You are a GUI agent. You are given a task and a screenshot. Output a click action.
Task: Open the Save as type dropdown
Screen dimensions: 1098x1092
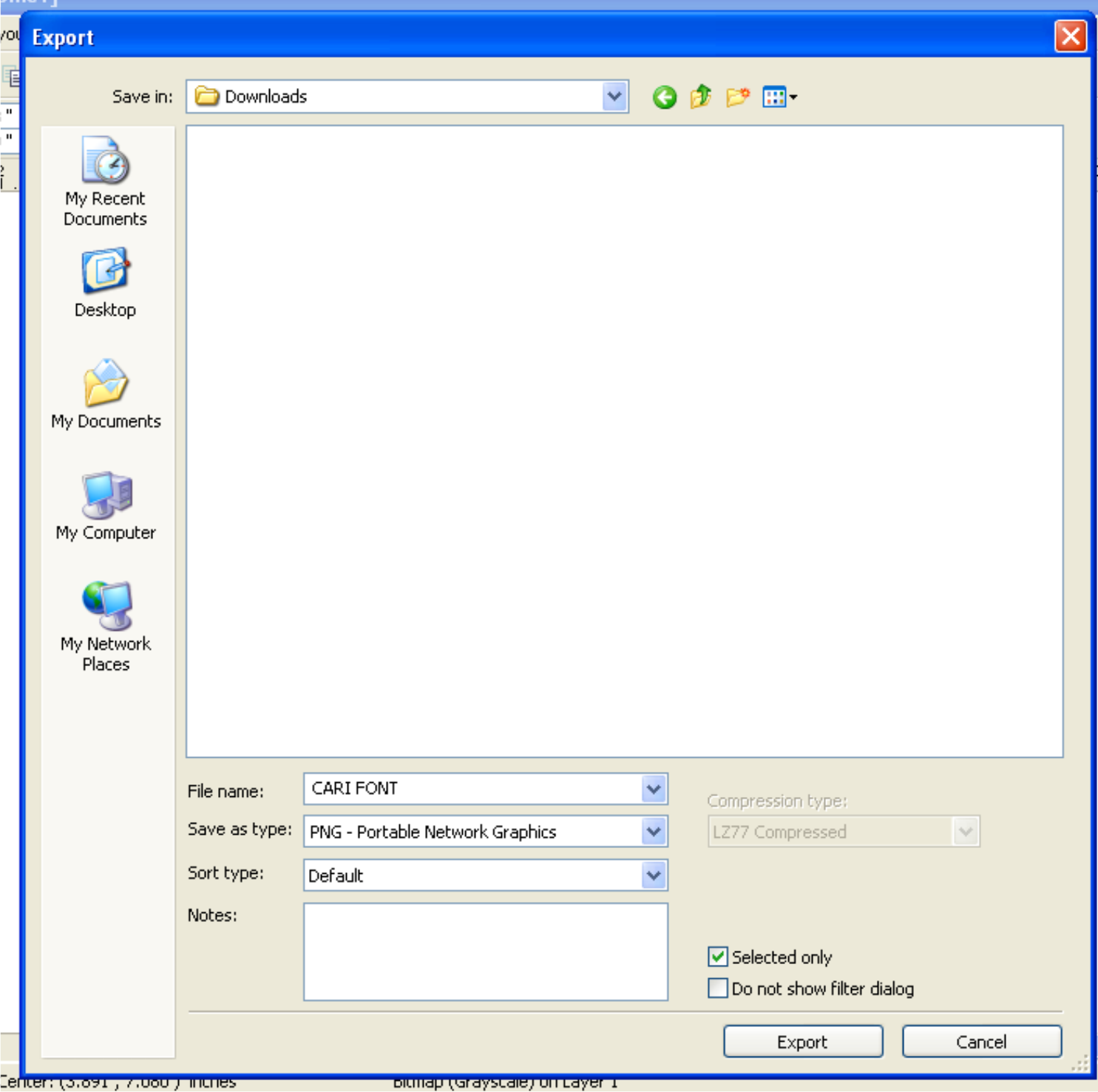tap(652, 832)
